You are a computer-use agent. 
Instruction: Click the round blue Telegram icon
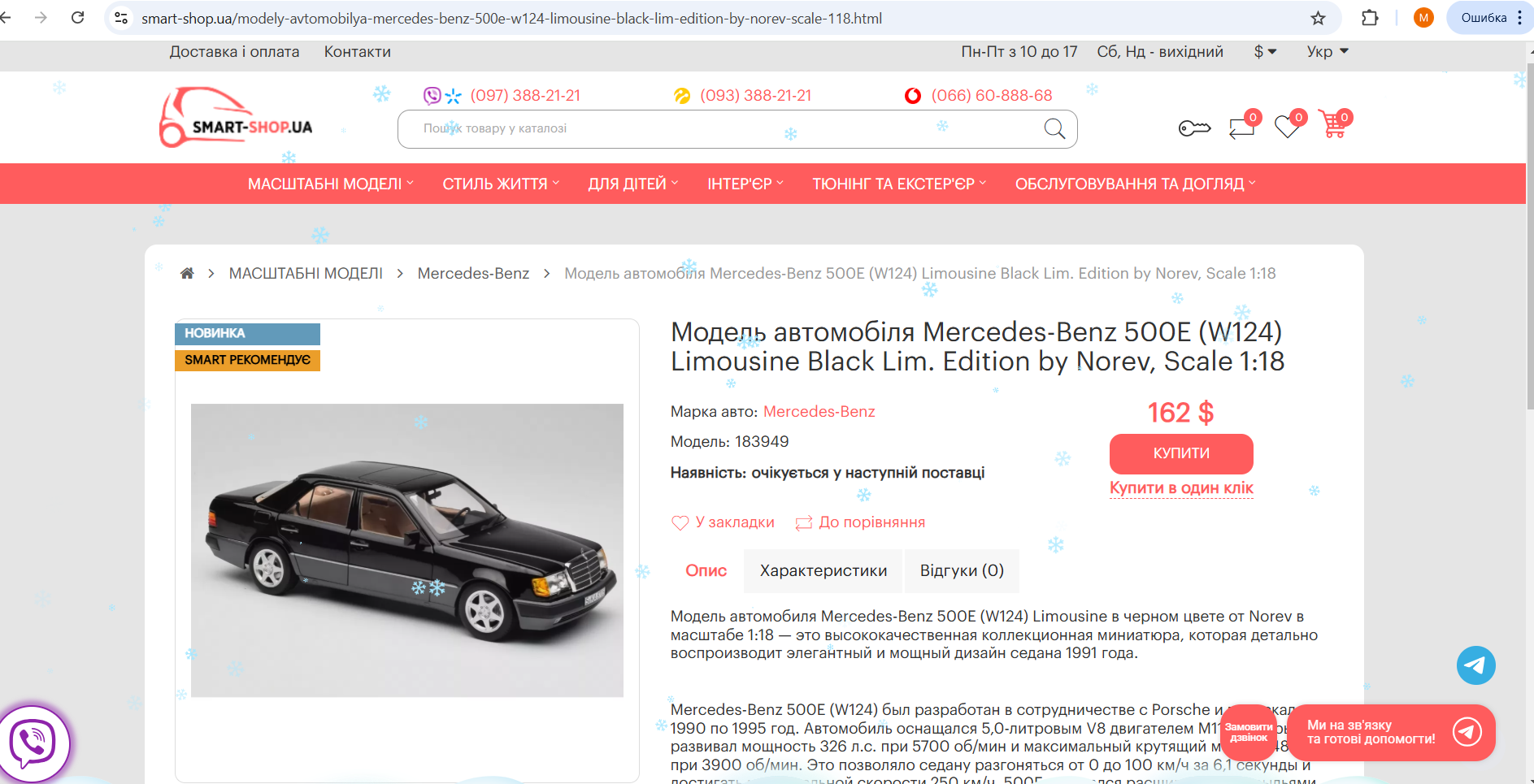(1475, 665)
